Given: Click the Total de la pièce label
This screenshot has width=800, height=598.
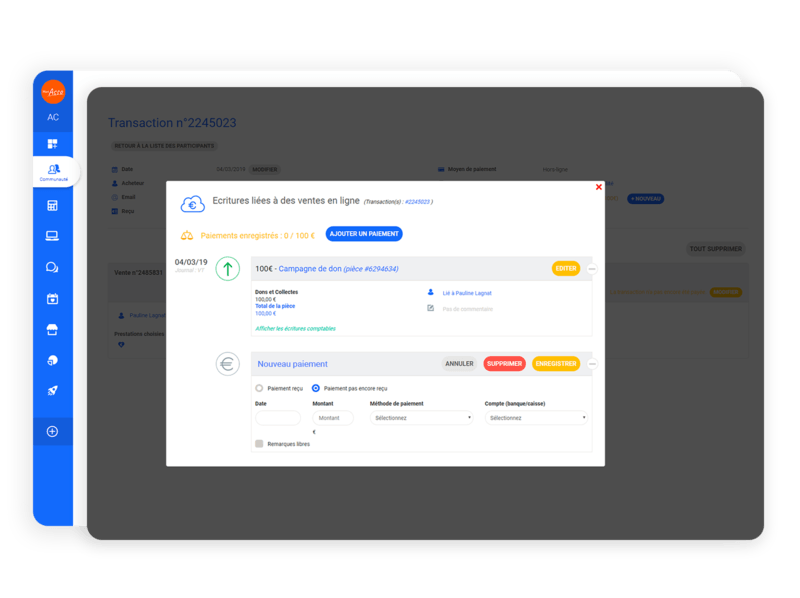Looking at the screenshot, I should click(x=275, y=306).
